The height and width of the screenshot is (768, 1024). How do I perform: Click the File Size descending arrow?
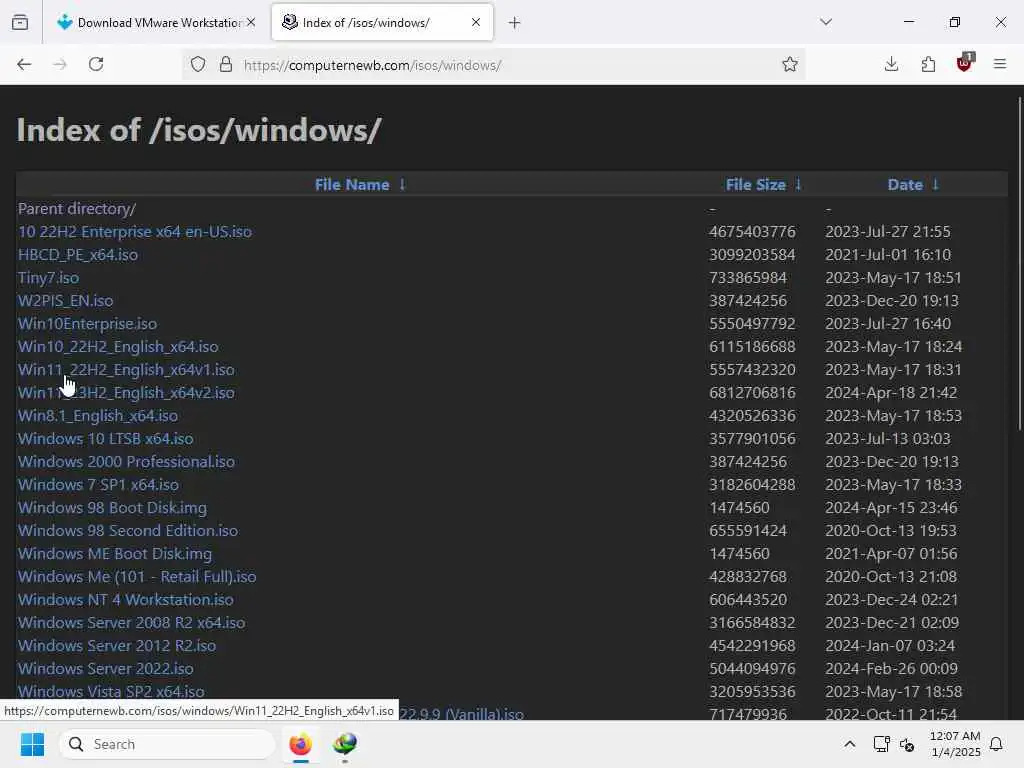pos(798,185)
